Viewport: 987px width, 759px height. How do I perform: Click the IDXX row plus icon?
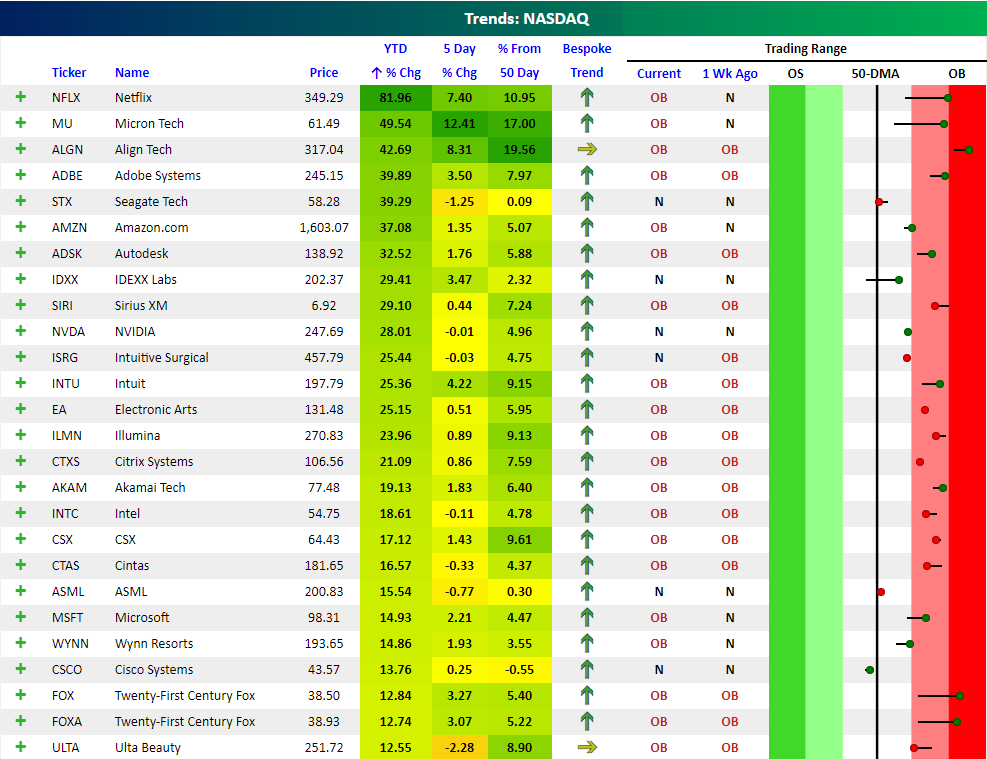pos(21,279)
